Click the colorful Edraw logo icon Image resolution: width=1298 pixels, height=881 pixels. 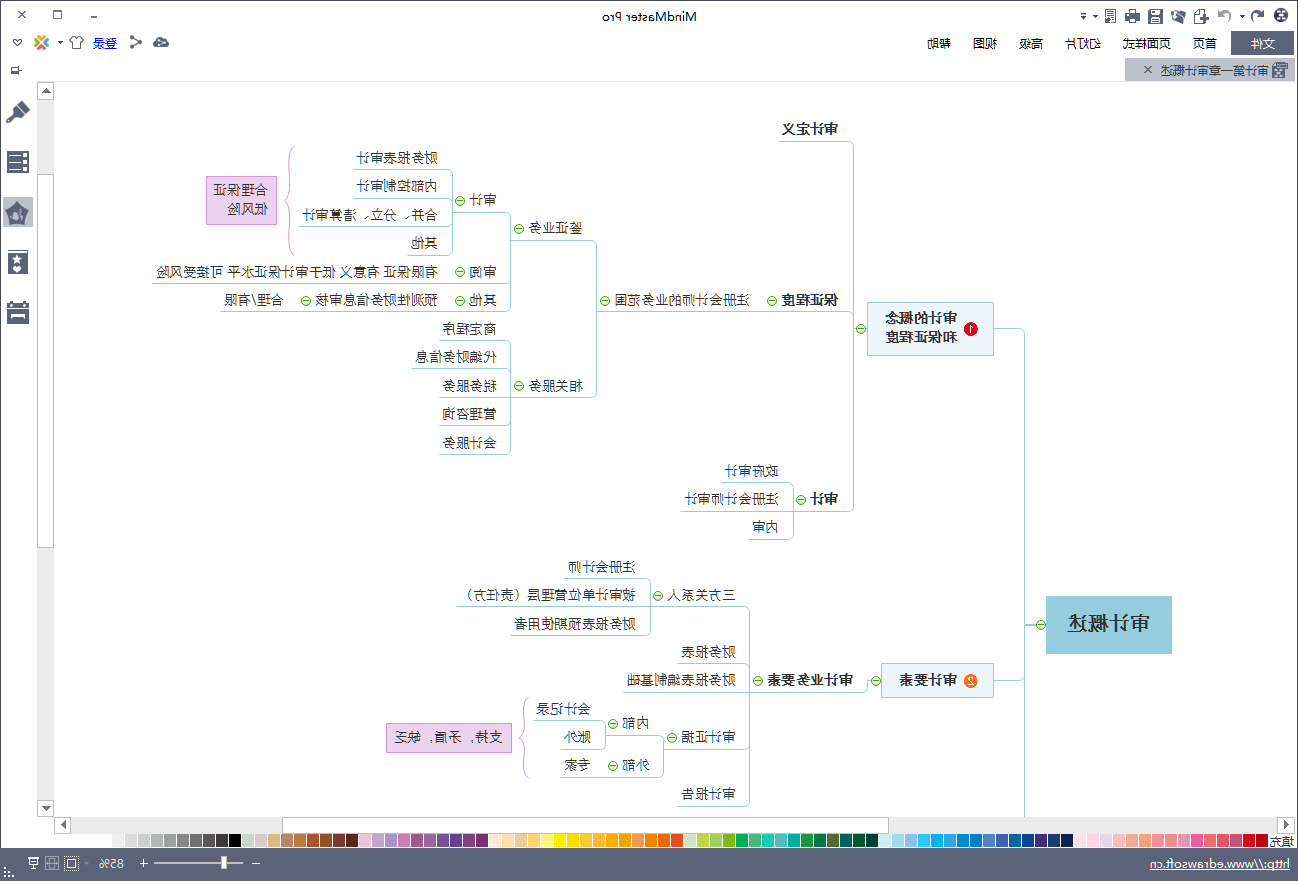[41, 42]
